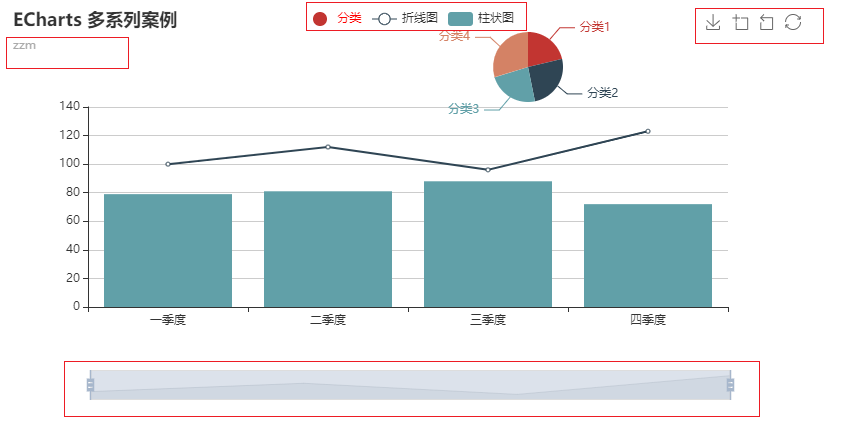Image resolution: width=860 pixels, height=436 pixels.
Task: Click the data zoom slider filled area
Action: pos(410,385)
